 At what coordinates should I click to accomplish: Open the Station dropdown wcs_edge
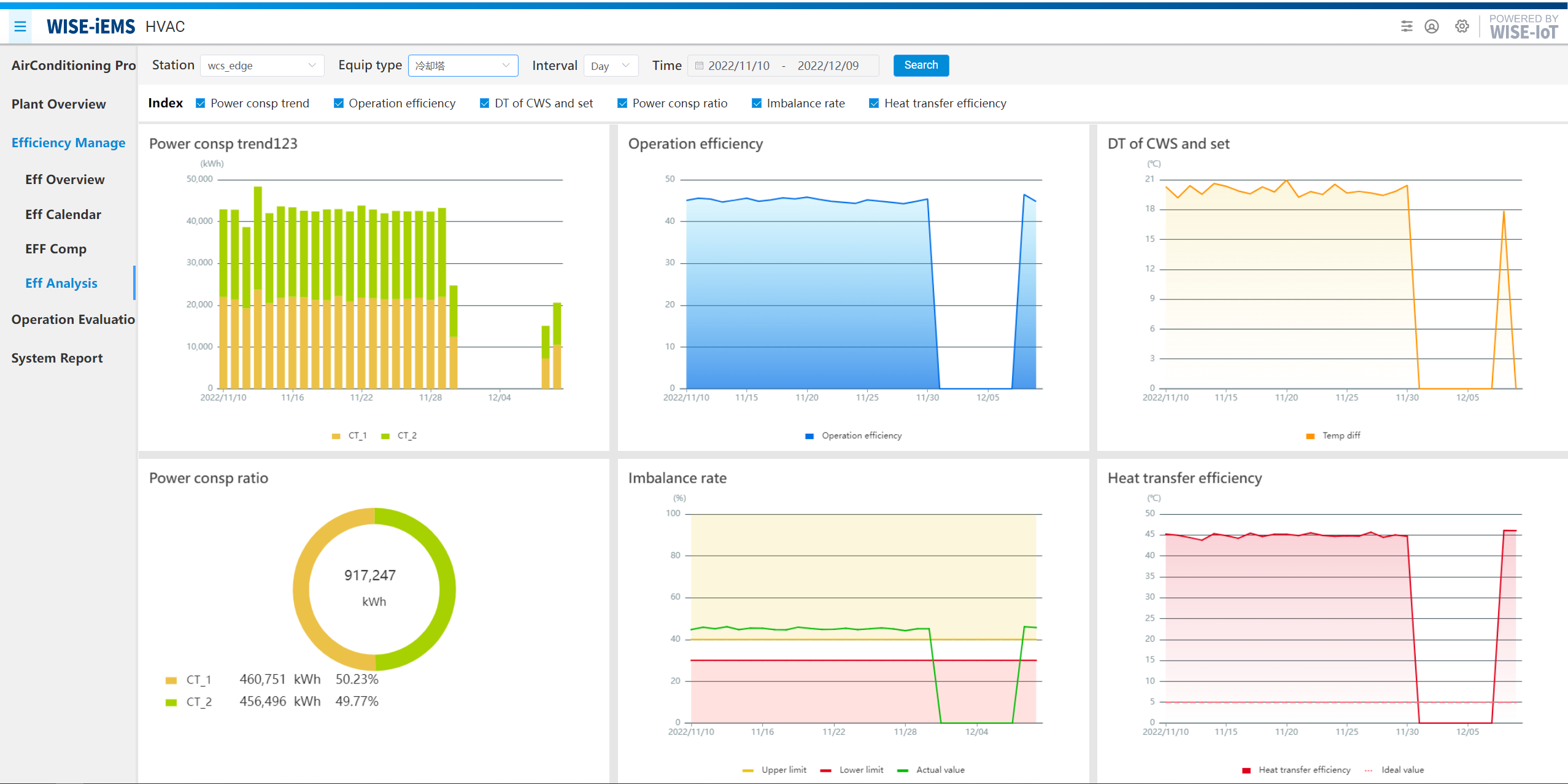(262, 66)
